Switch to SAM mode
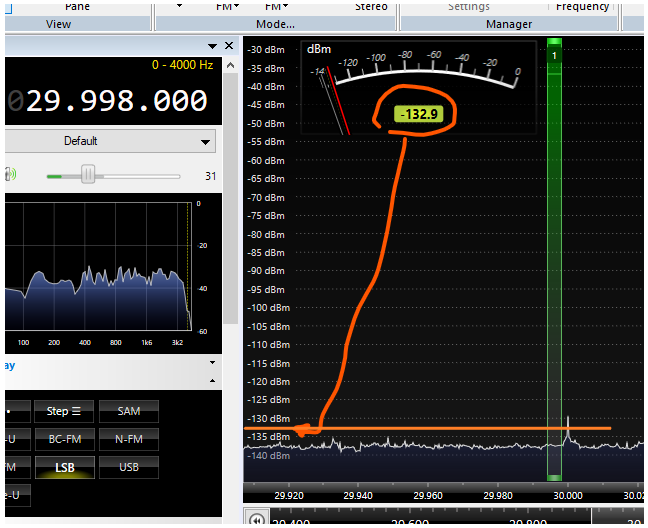The height and width of the screenshot is (528, 648). pos(129,411)
